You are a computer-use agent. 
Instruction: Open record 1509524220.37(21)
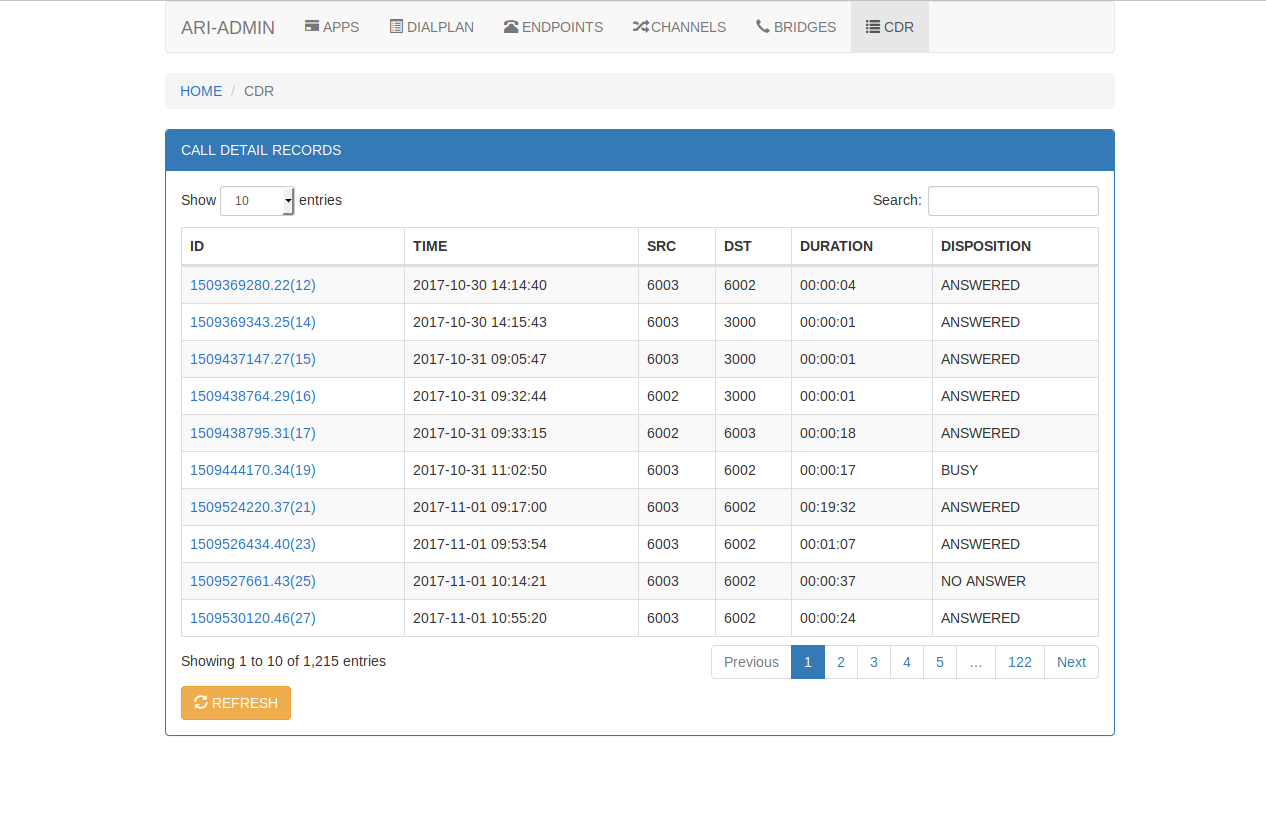coord(253,507)
